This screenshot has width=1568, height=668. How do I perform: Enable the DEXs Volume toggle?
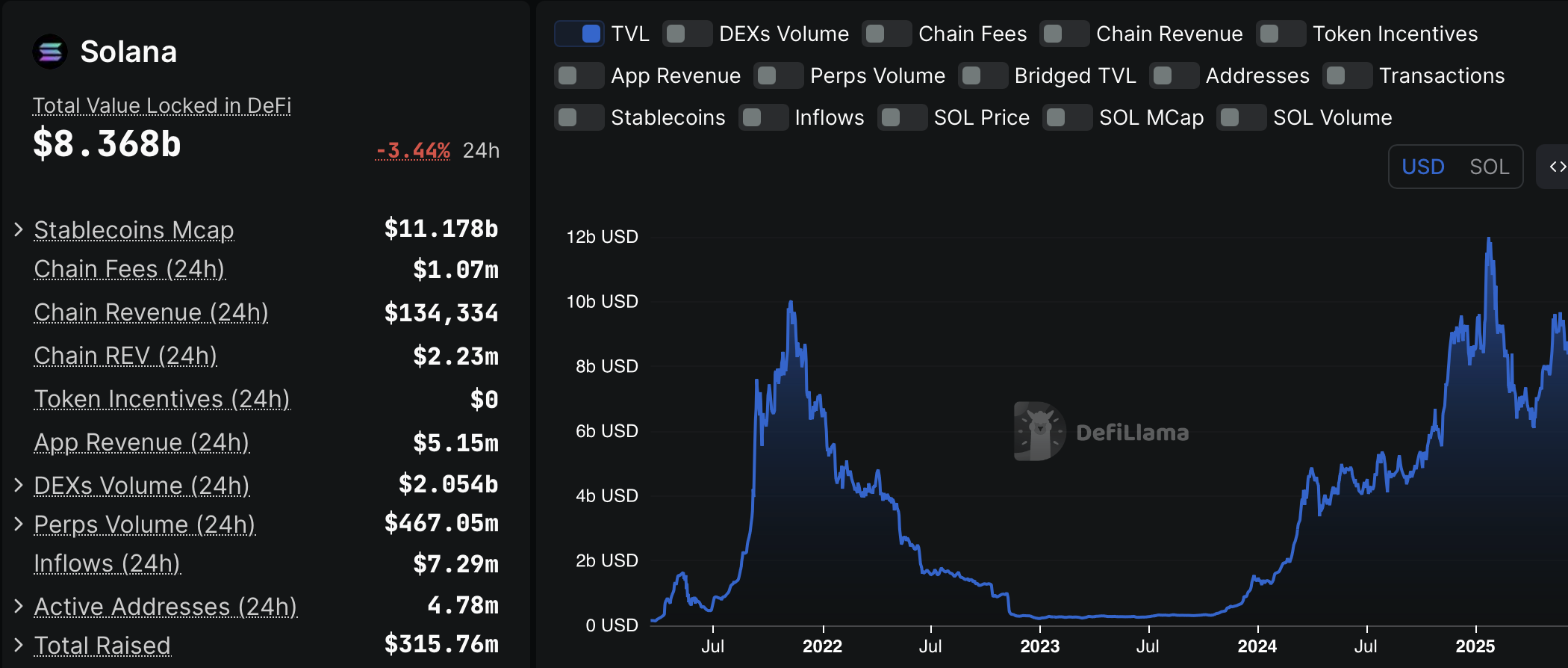point(687,34)
